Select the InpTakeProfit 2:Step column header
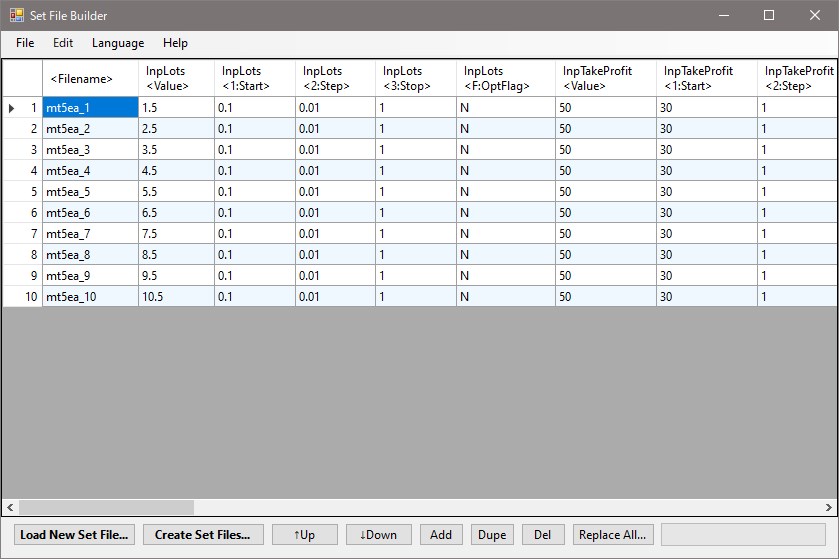 click(x=797, y=79)
